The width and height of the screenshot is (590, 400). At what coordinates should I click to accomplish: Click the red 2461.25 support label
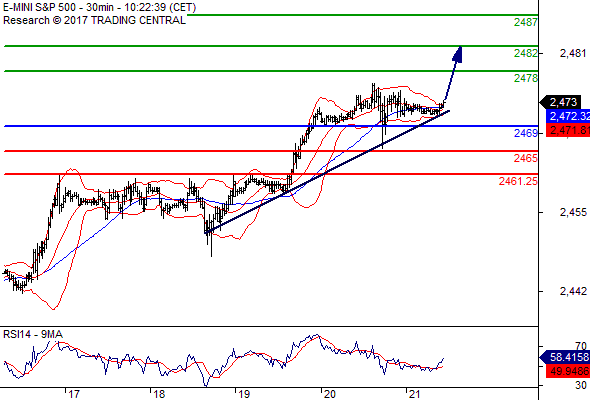click(518, 181)
